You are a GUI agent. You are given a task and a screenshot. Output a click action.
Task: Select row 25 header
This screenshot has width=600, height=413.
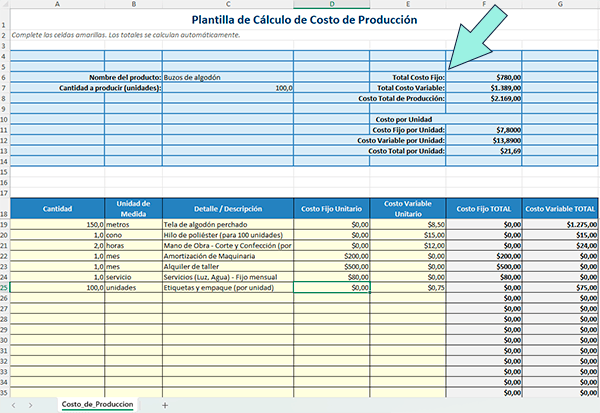point(6,287)
